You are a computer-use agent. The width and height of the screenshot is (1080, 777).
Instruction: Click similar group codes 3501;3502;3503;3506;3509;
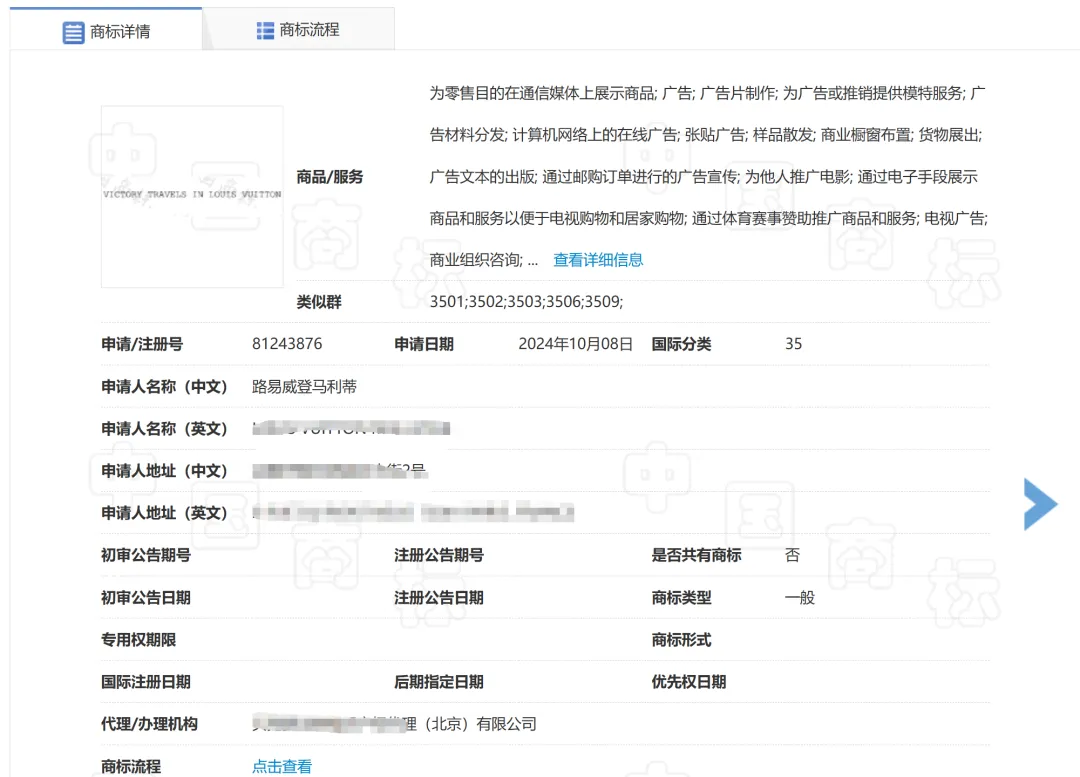click(x=526, y=302)
